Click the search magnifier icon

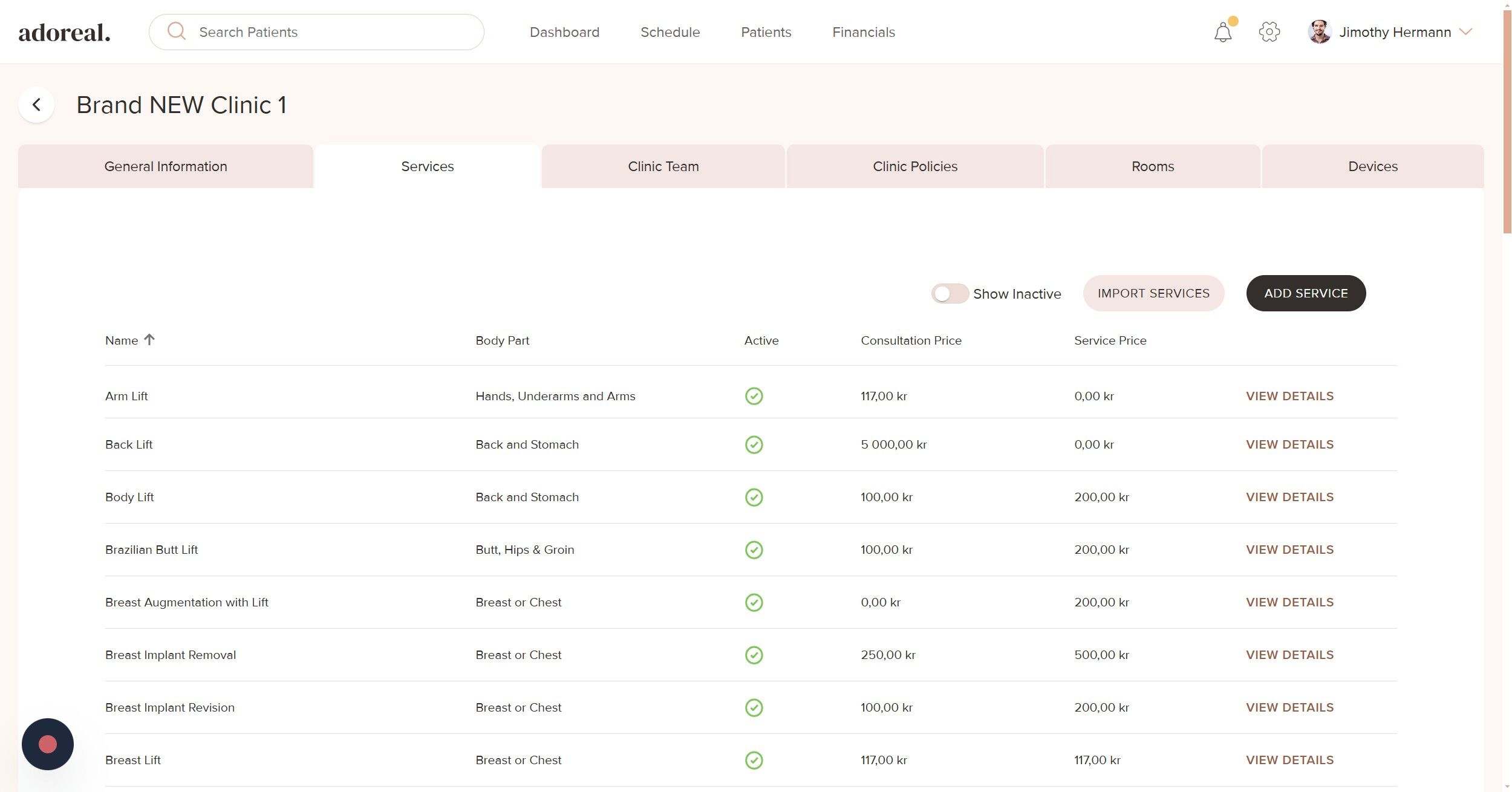(x=176, y=31)
